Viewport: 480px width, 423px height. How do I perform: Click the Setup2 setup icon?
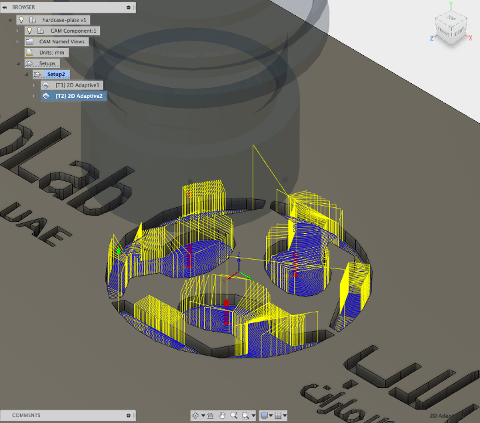pyautogui.click(x=38, y=74)
